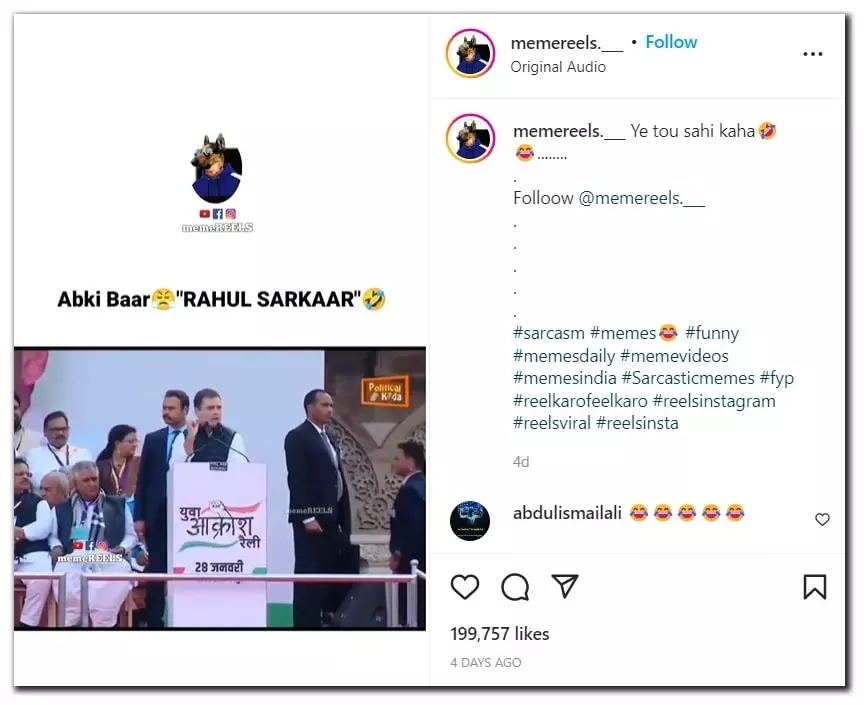Open the #memesindia hashtag

[564, 378]
